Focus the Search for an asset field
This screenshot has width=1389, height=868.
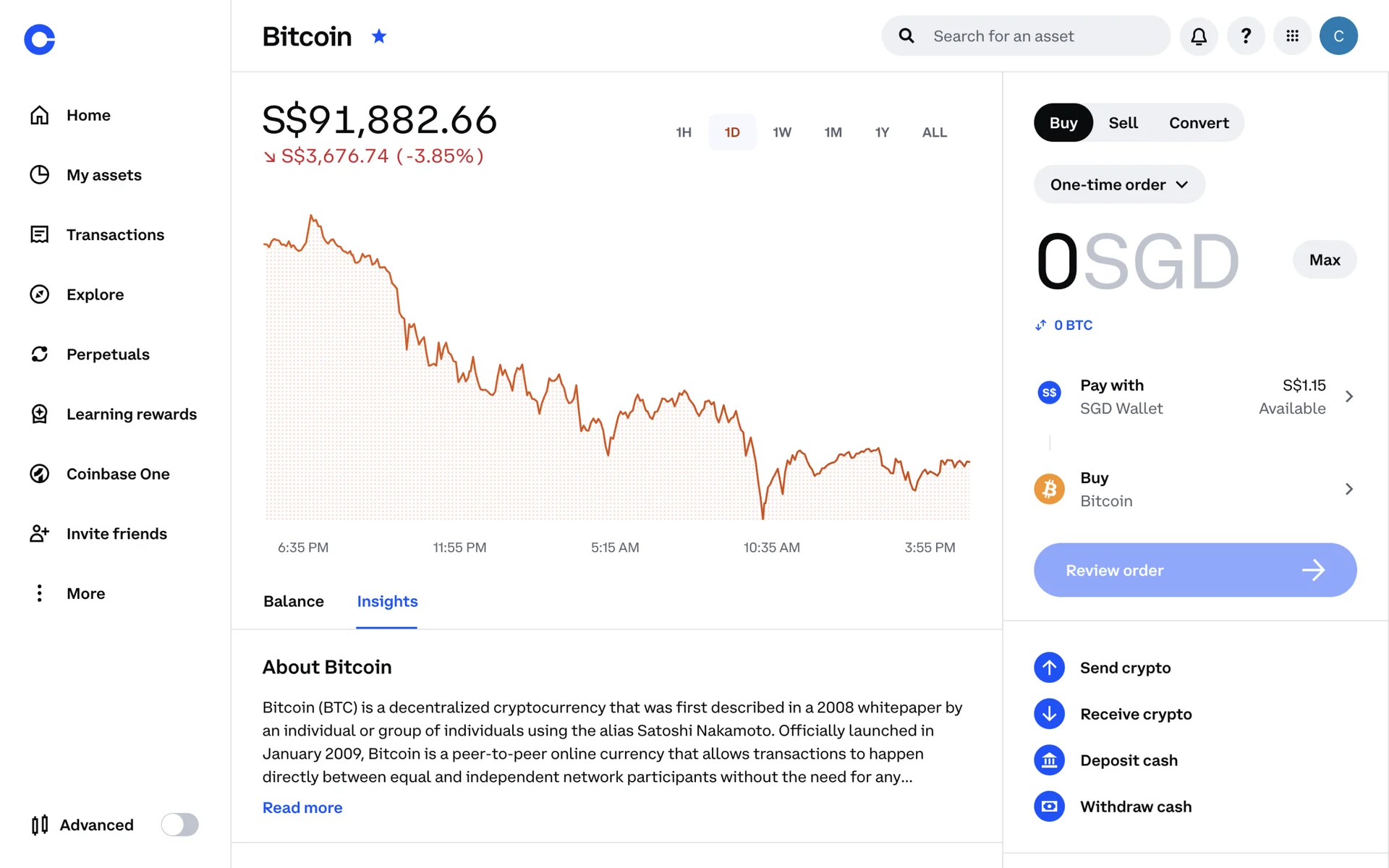click(x=1042, y=36)
